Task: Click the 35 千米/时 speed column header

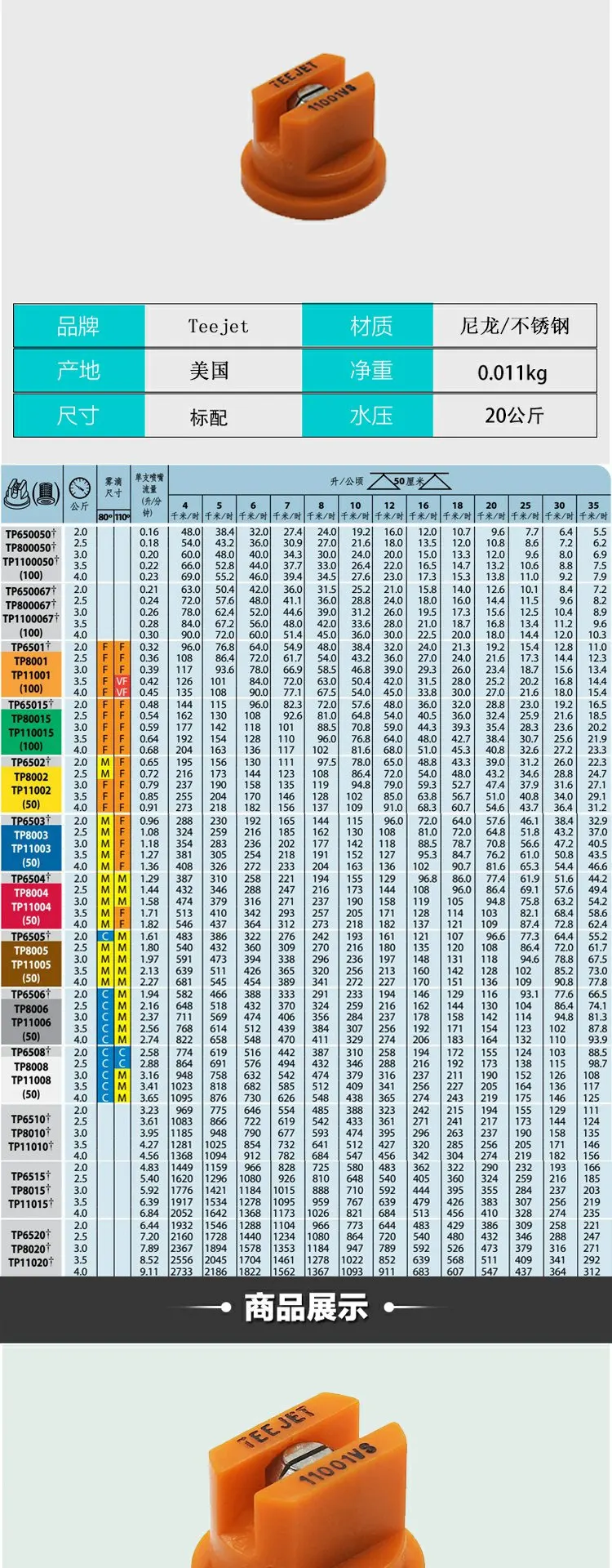Action: pyautogui.click(x=593, y=510)
